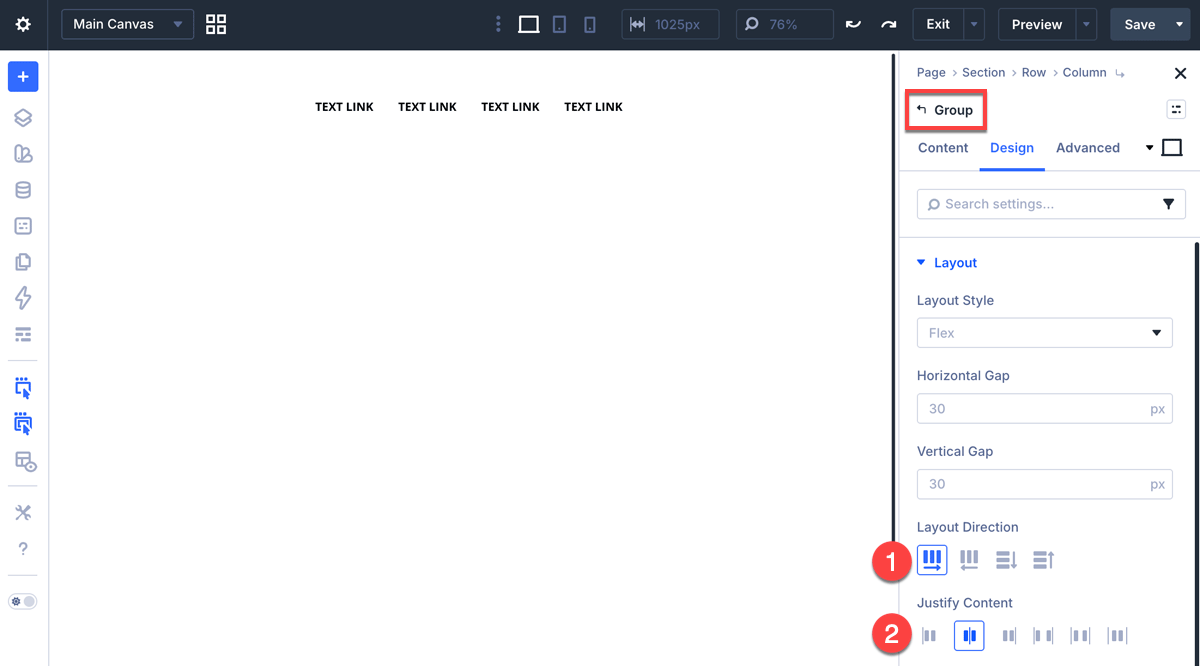Viewport: 1200px width, 666px height.
Task: Switch to desktop view
Action: [529, 24]
